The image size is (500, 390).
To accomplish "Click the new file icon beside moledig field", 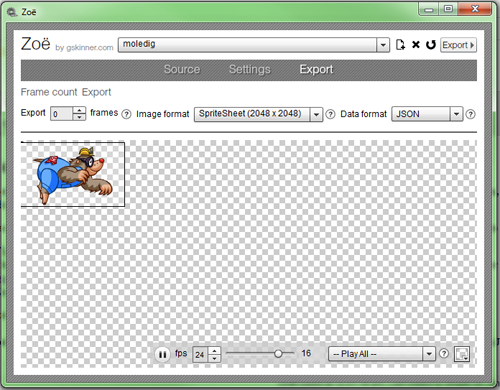I will click(400, 45).
